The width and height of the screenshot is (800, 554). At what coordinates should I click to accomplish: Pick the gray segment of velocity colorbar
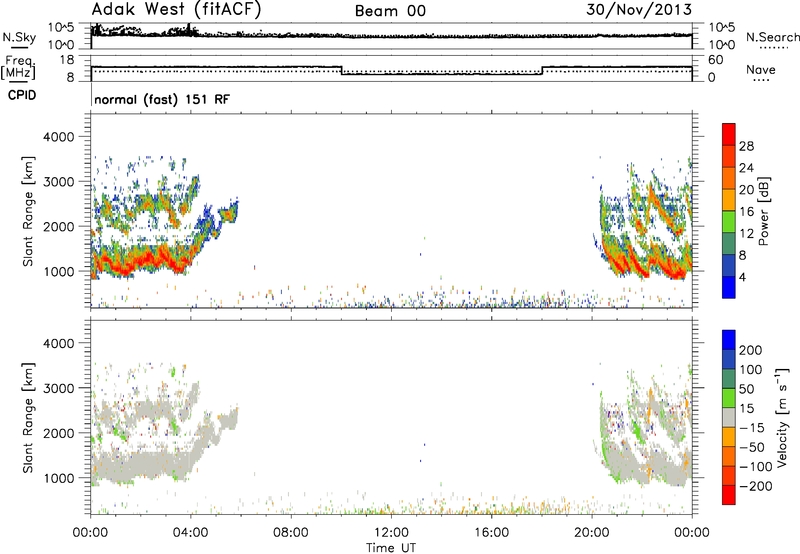[729, 417]
